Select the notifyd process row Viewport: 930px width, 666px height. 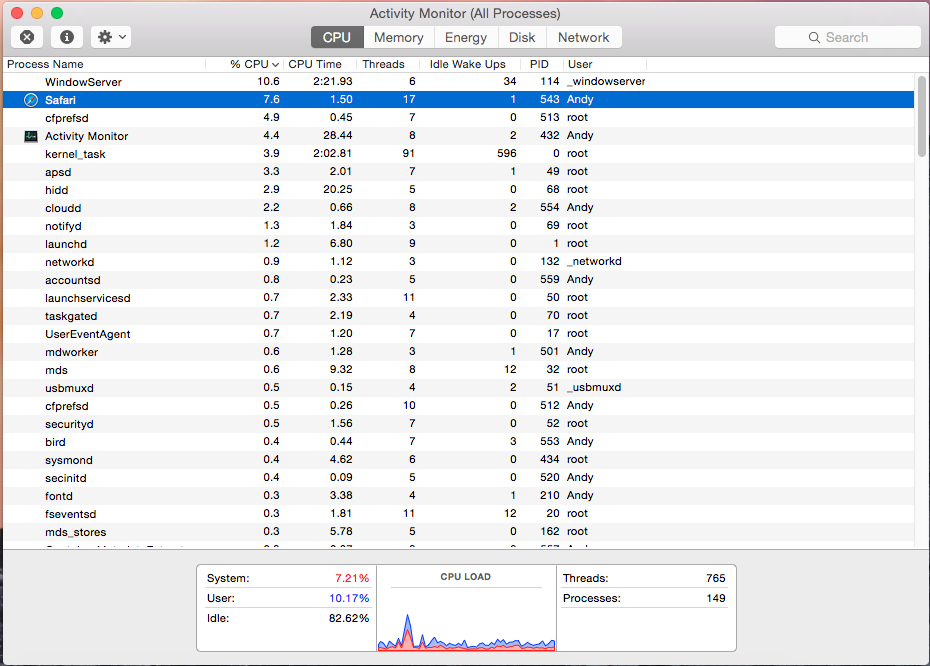click(x=458, y=225)
